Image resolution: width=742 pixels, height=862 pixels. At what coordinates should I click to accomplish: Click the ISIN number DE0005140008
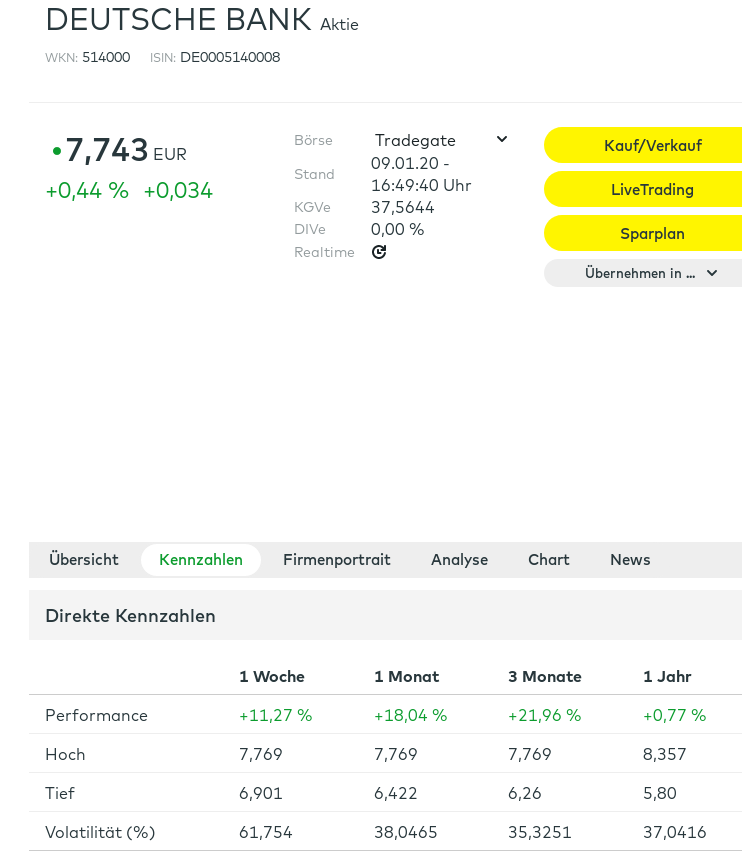(x=230, y=57)
